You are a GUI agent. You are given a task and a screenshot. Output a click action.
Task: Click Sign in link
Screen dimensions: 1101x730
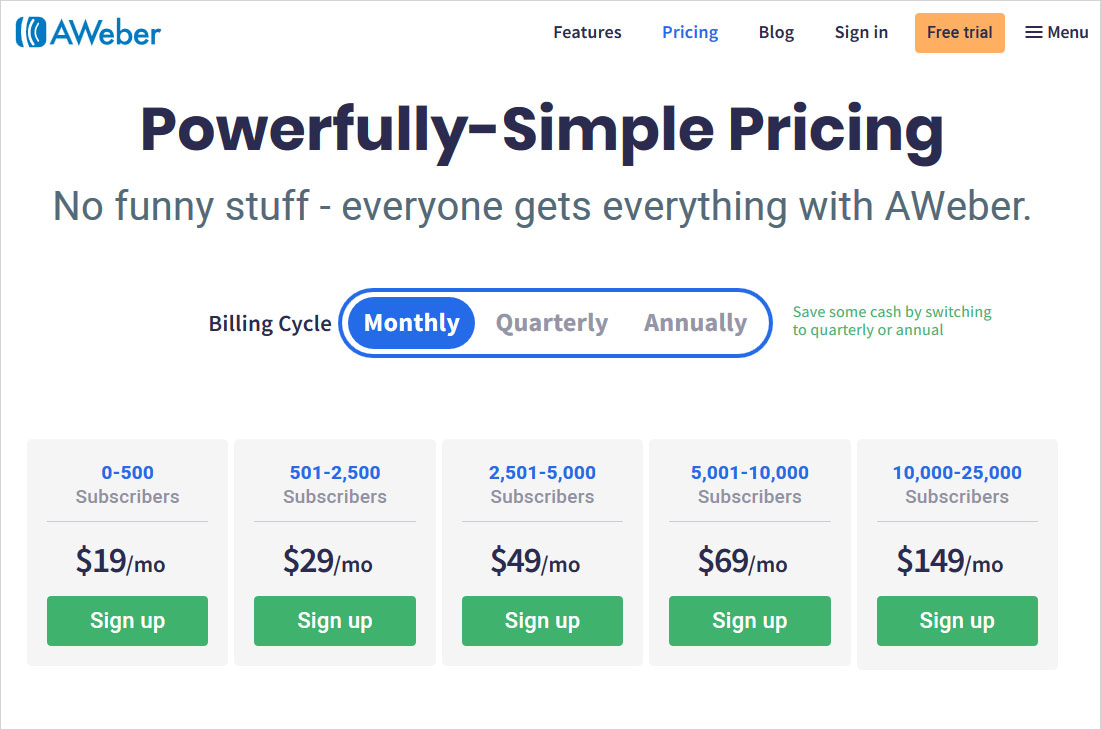(861, 32)
